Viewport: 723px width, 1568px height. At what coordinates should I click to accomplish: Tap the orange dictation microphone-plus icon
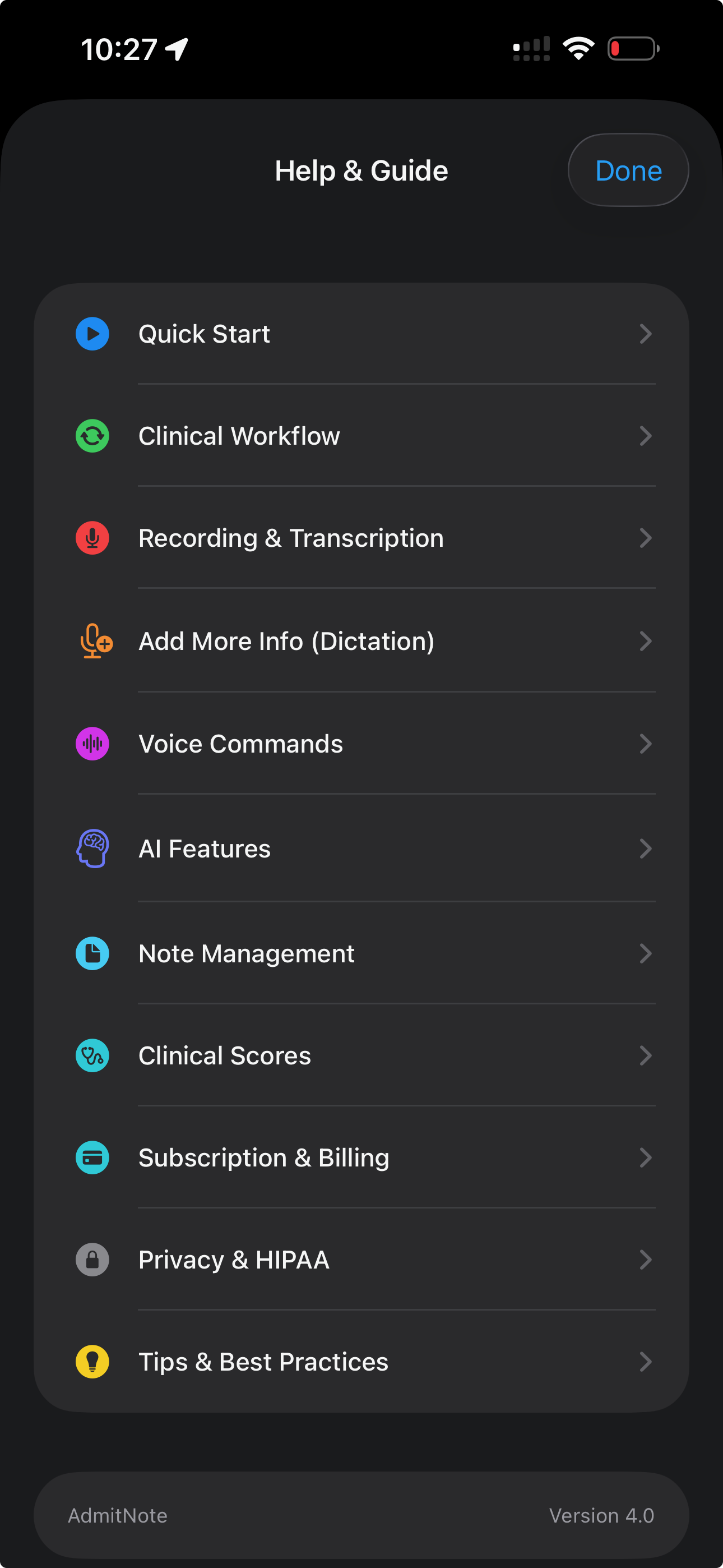95,641
